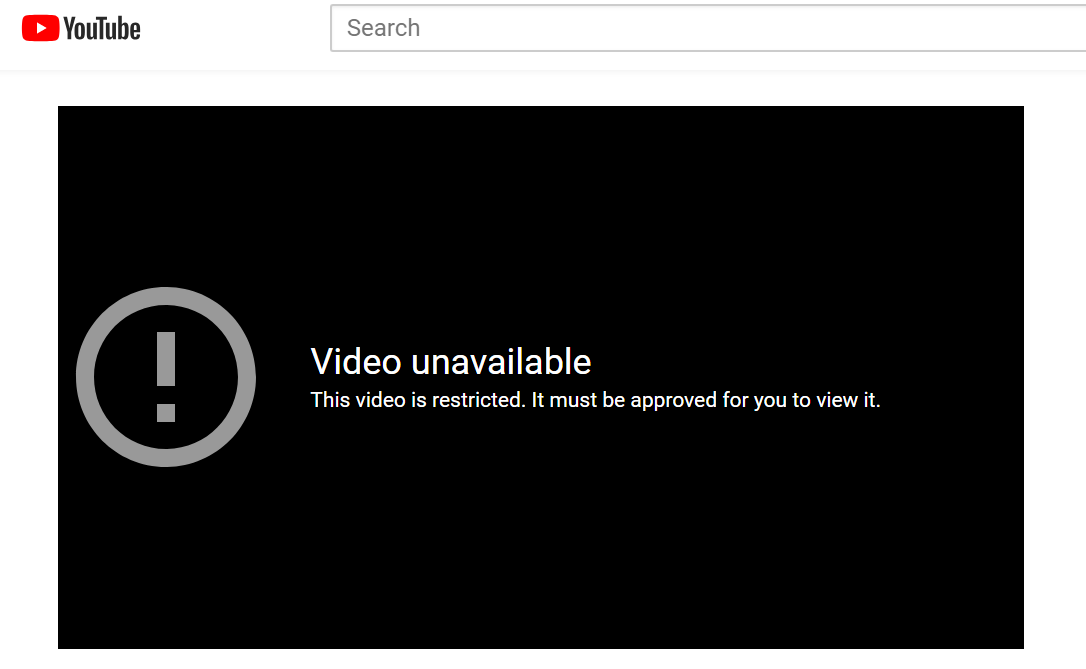Click the gray exclamation warning circle icon
Screen dimensions: 1086x669
tap(166, 377)
